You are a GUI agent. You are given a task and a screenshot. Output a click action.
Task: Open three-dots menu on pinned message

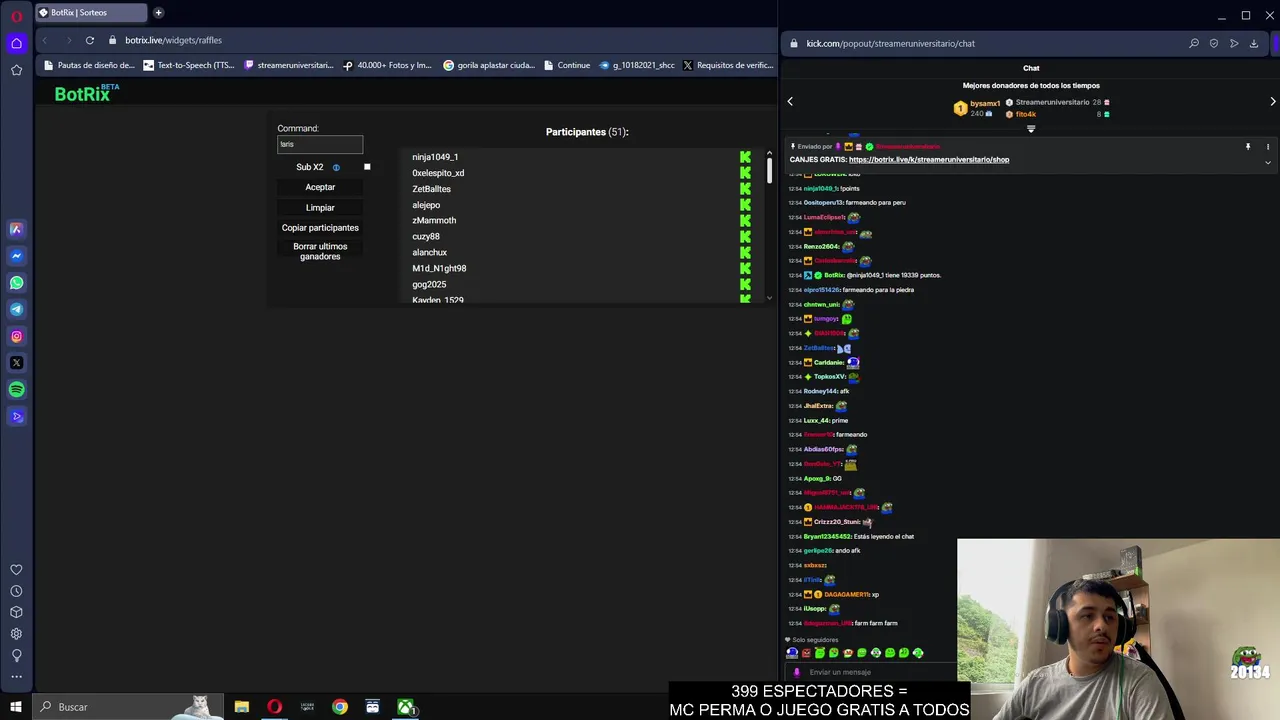tap(1268, 147)
